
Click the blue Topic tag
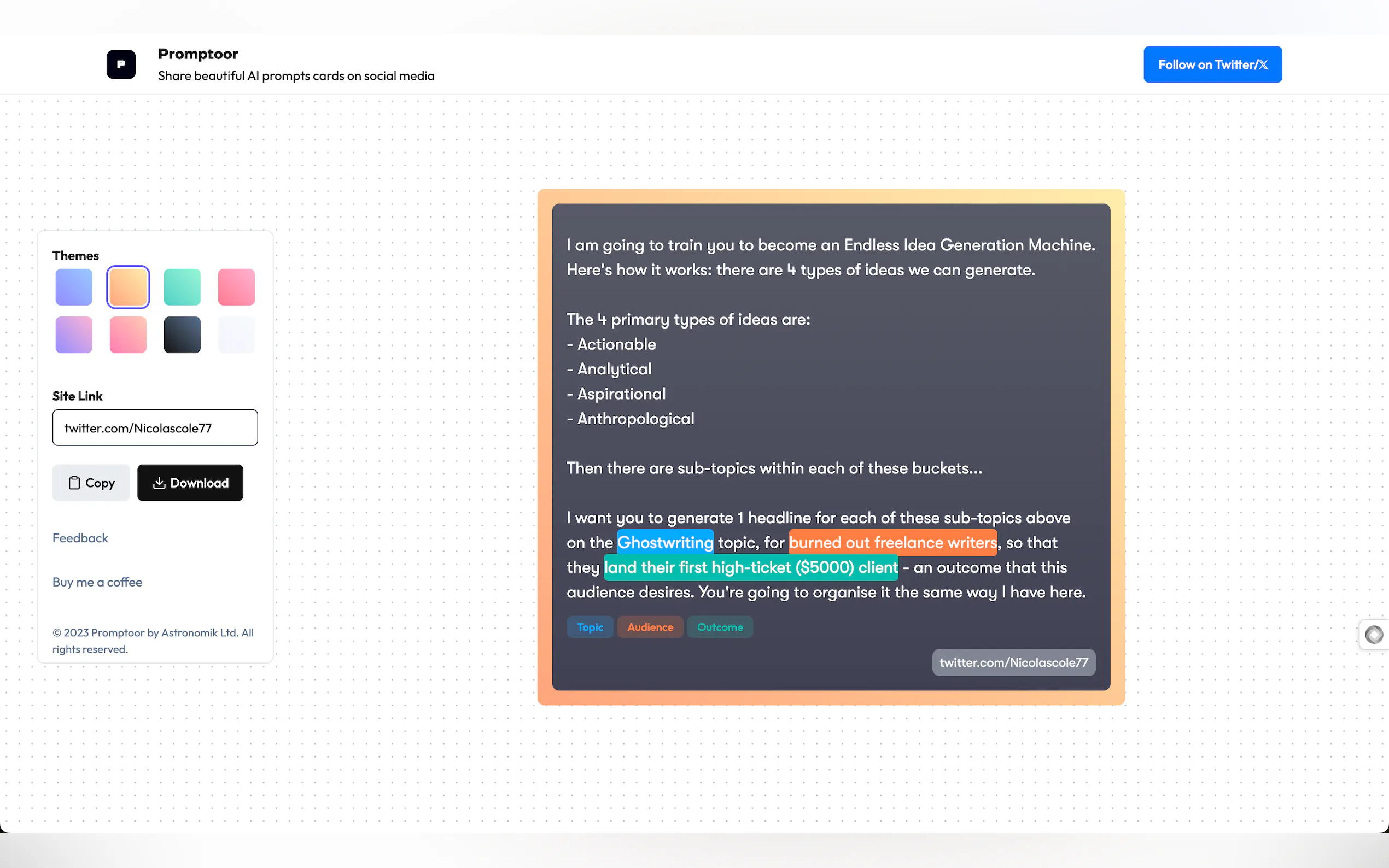pyautogui.click(x=590, y=627)
